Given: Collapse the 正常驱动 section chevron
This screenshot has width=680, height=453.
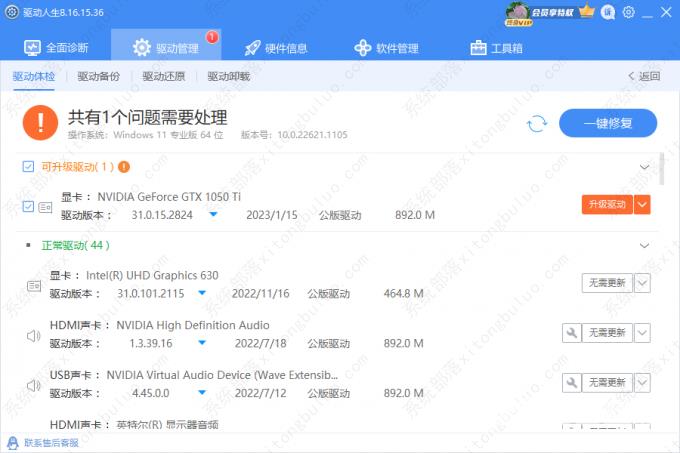Looking at the screenshot, I should [x=644, y=246].
